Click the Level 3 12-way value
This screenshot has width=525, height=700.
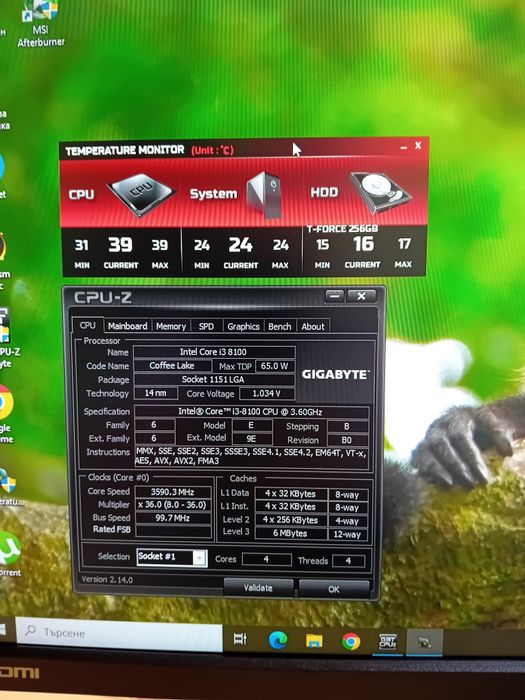tap(348, 534)
